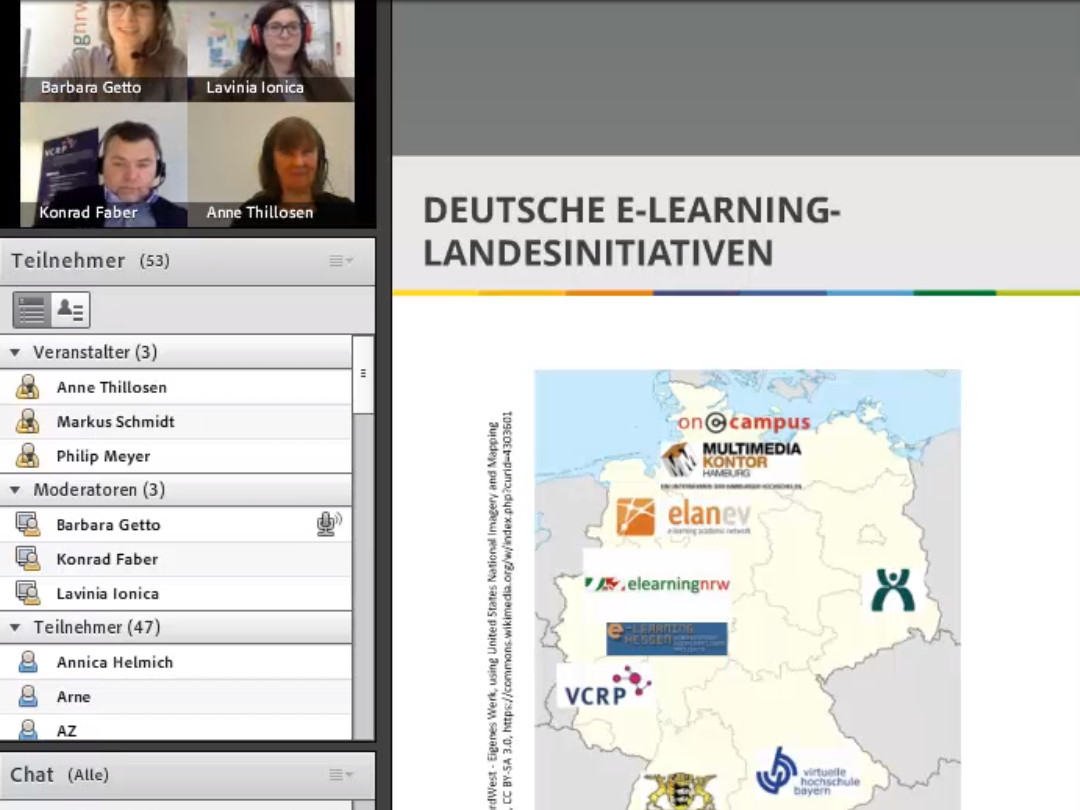Open the Teilnehmer pod options menu

(x=340, y=260)
